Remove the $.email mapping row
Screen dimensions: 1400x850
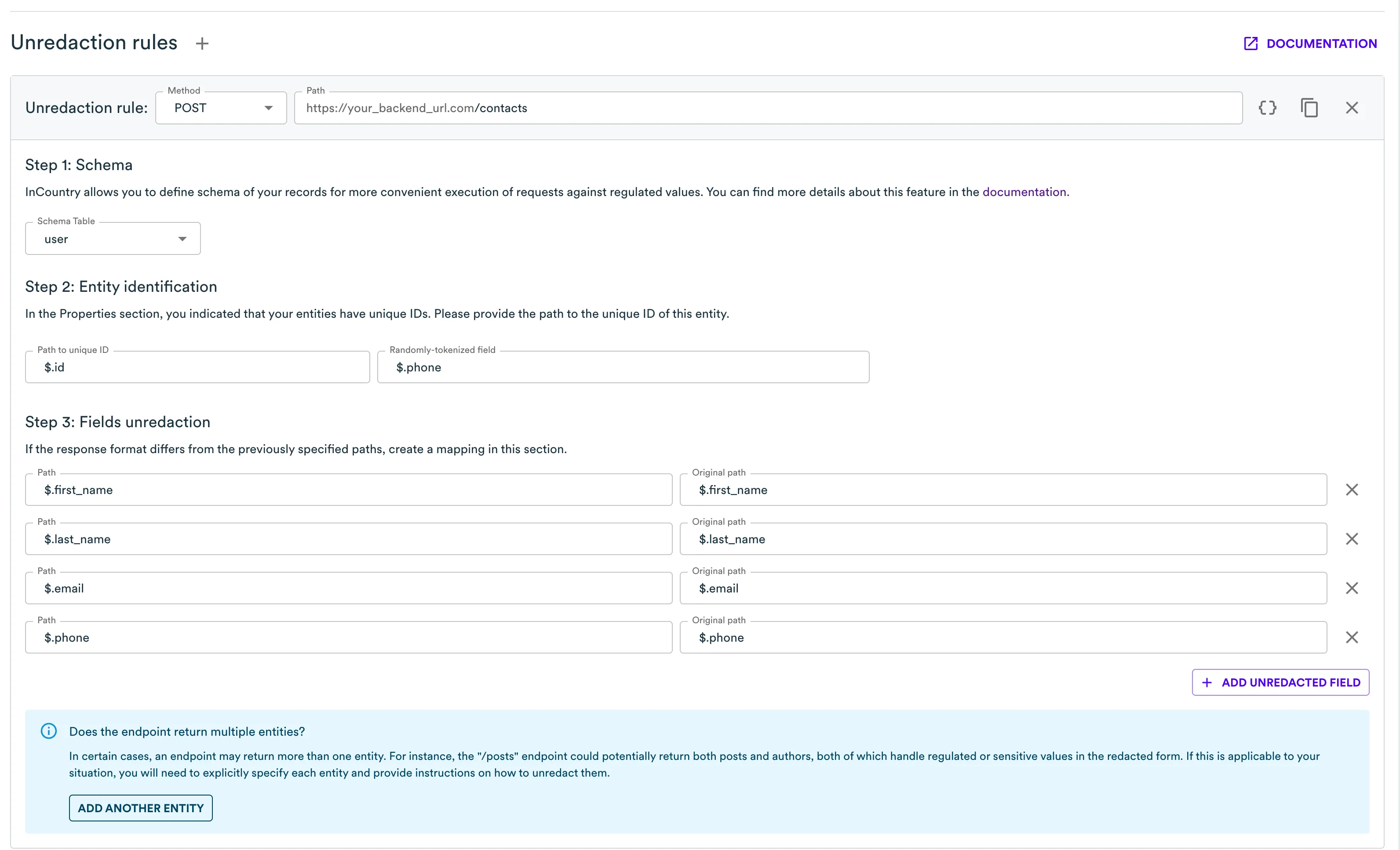[x=1352, y=588]
